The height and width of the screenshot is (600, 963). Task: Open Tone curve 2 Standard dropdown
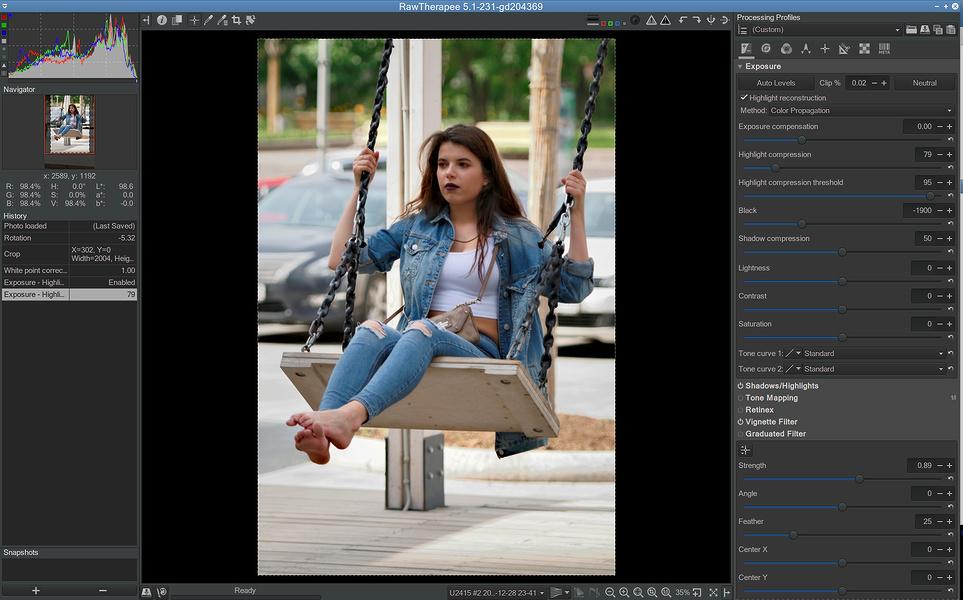coord(873,369)
